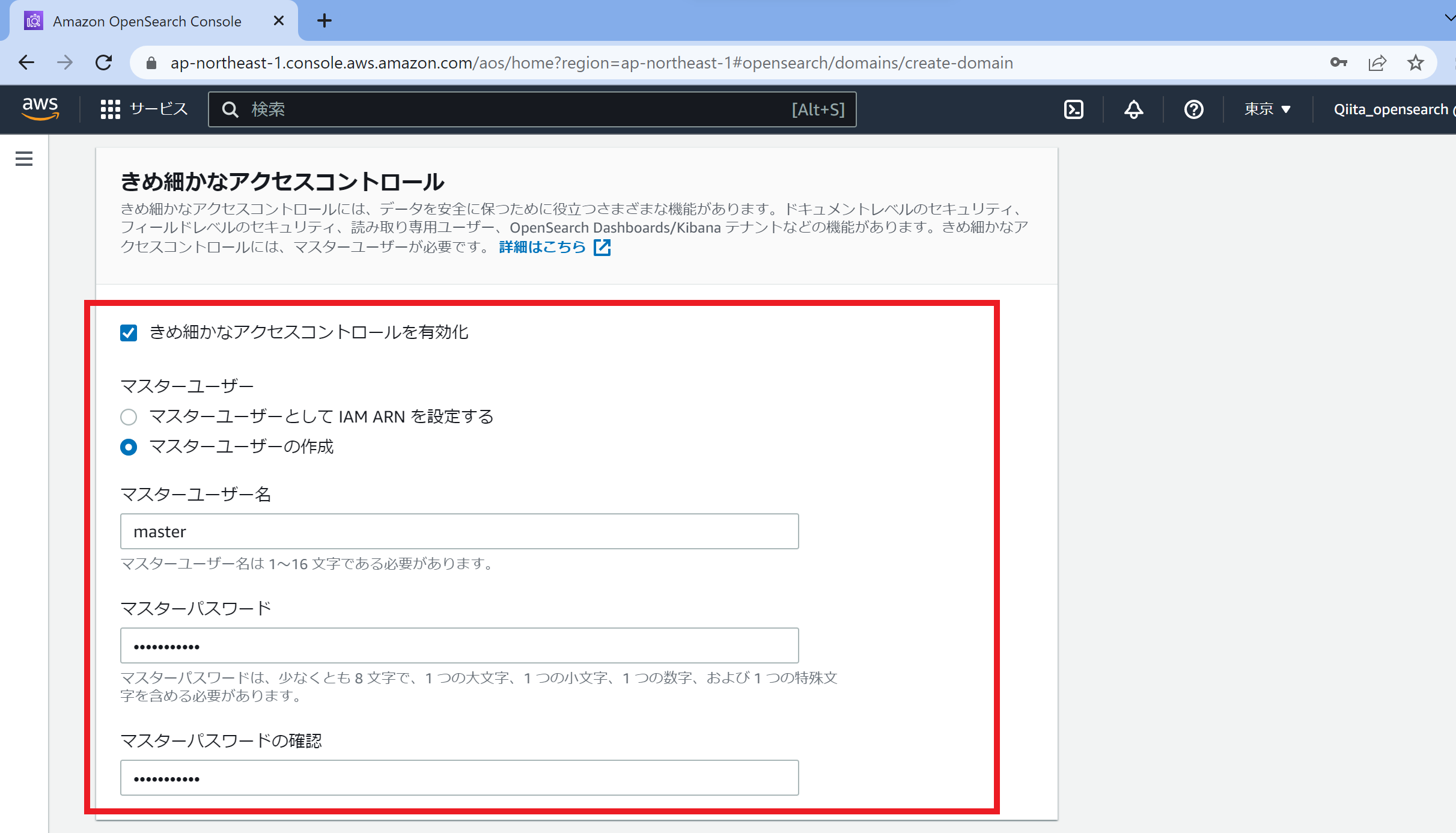1456x833 pixels.
Task: Click the share page icon
Action: [x=1377, y=63]
